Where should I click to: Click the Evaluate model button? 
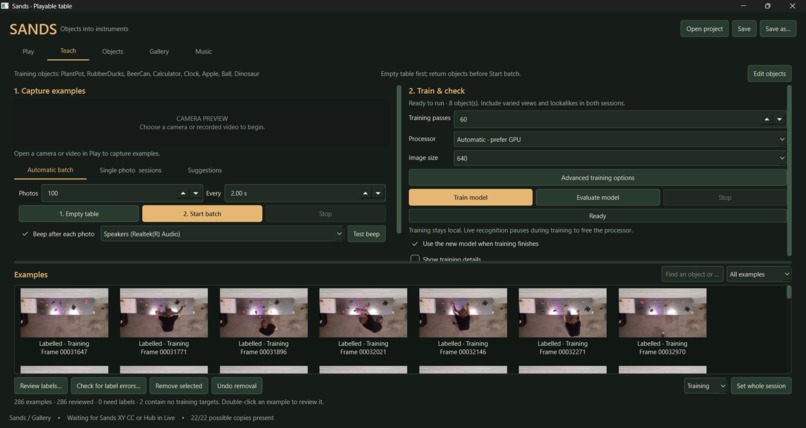coord(597,197)
